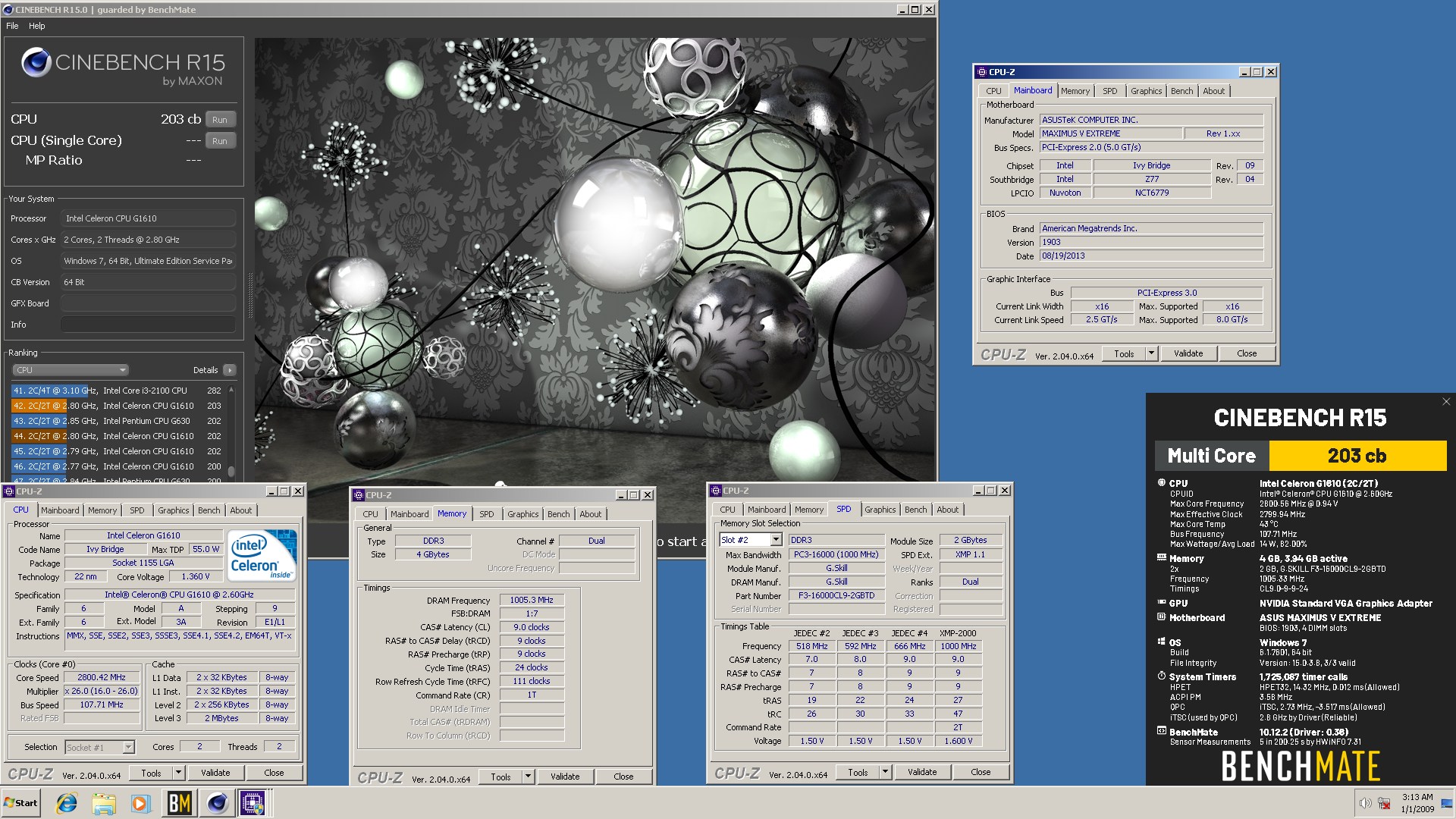The width and height of the screenshot is (1456, 819).
Task: Click the volume speaker tray icon
Action: click(x=1365, y=804)
